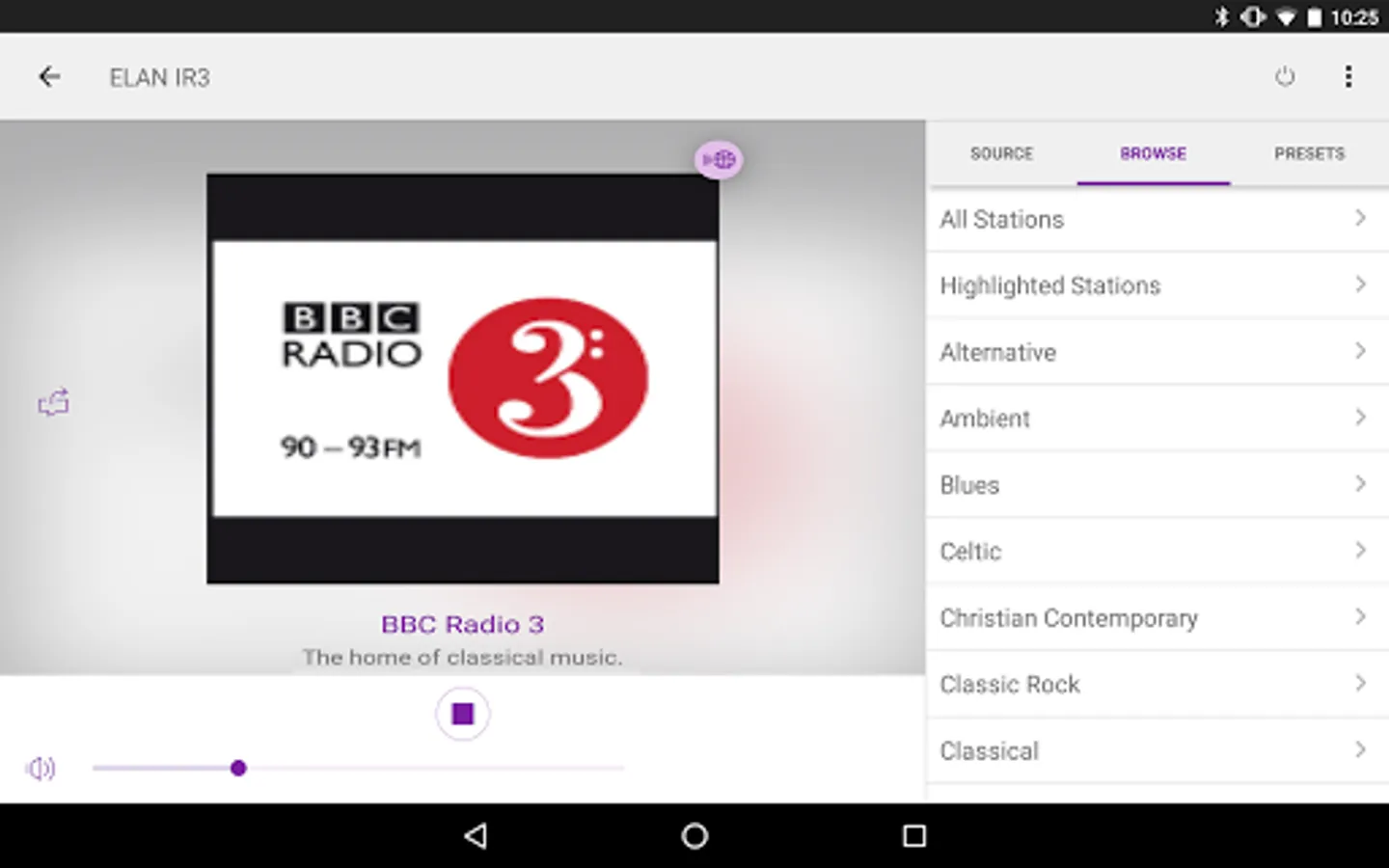The width and height of the screenshot is (1389, 868).
Task: Click the 10:25 clock in status bar
Action: click(x=1354, y=17)
